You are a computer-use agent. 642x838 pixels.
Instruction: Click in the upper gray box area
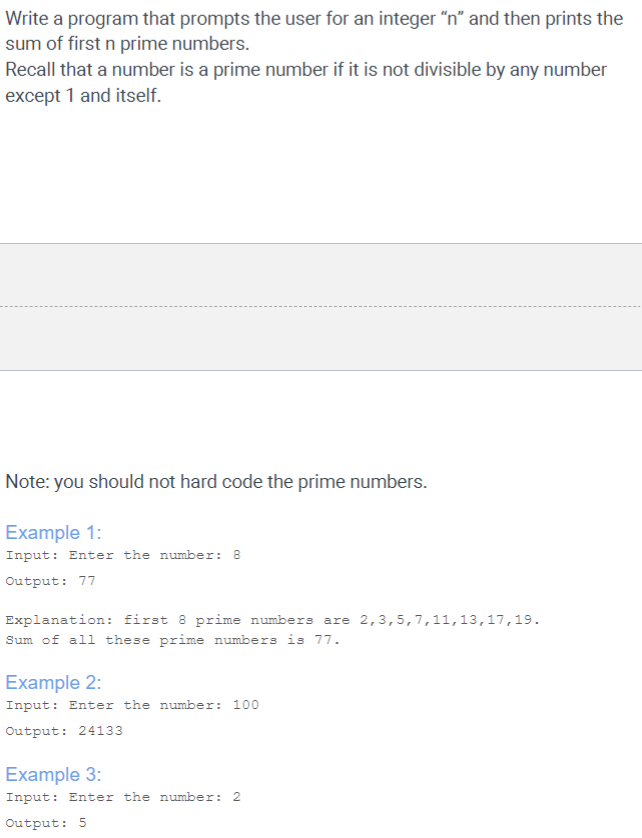click(321, 275)
